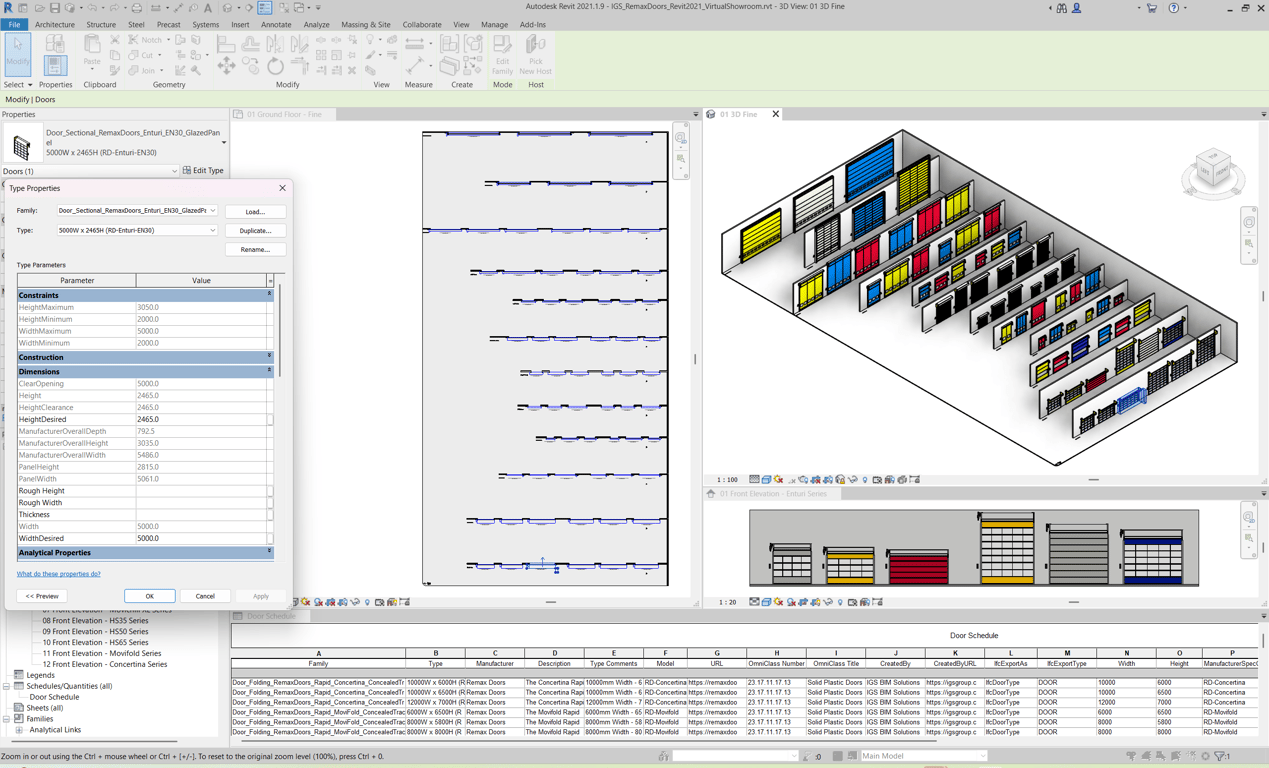
Task: Collapse Schedules/Quantities (all) tree node
Action: [7, 687]
